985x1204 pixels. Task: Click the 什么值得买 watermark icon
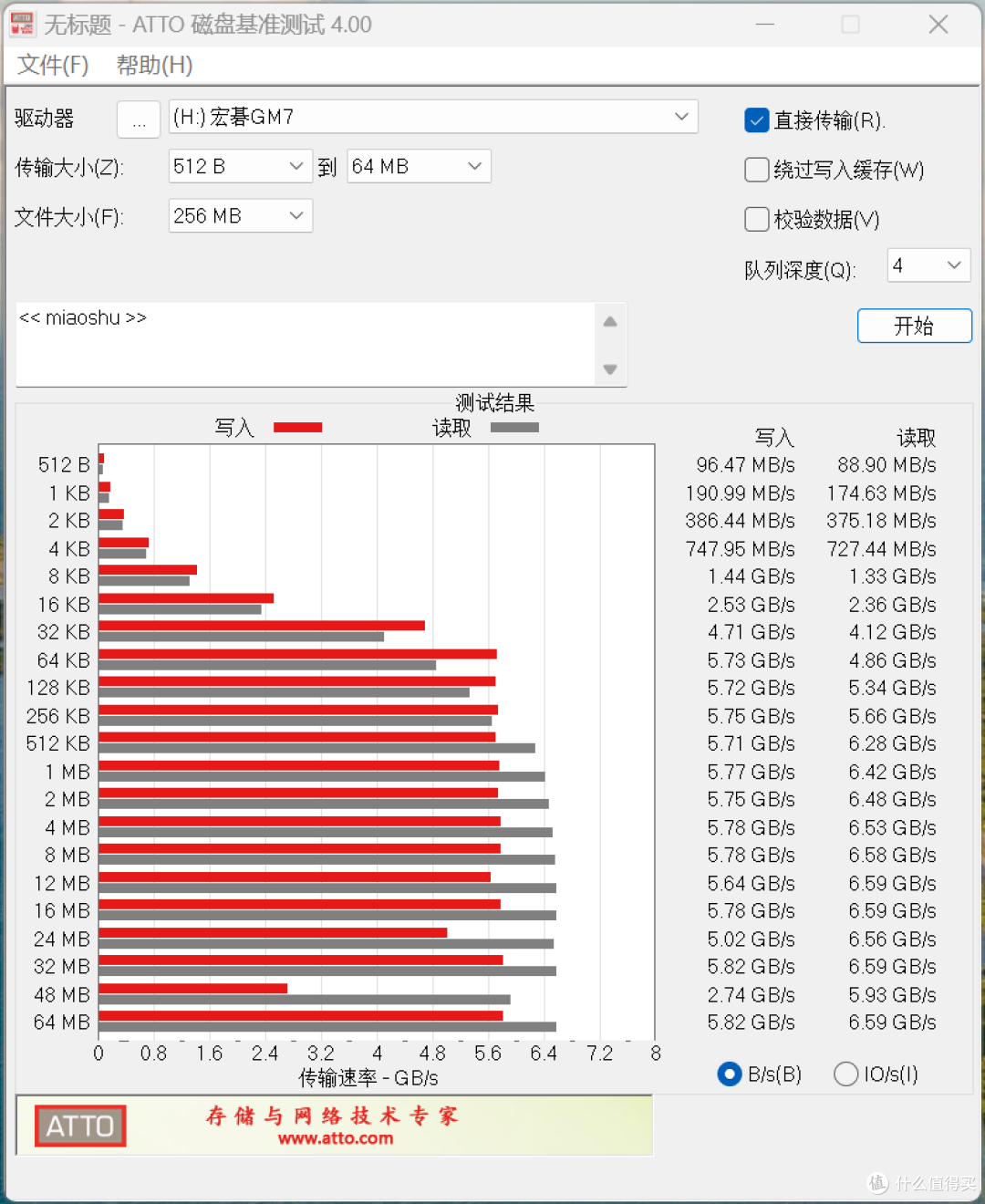[876, 1181]
